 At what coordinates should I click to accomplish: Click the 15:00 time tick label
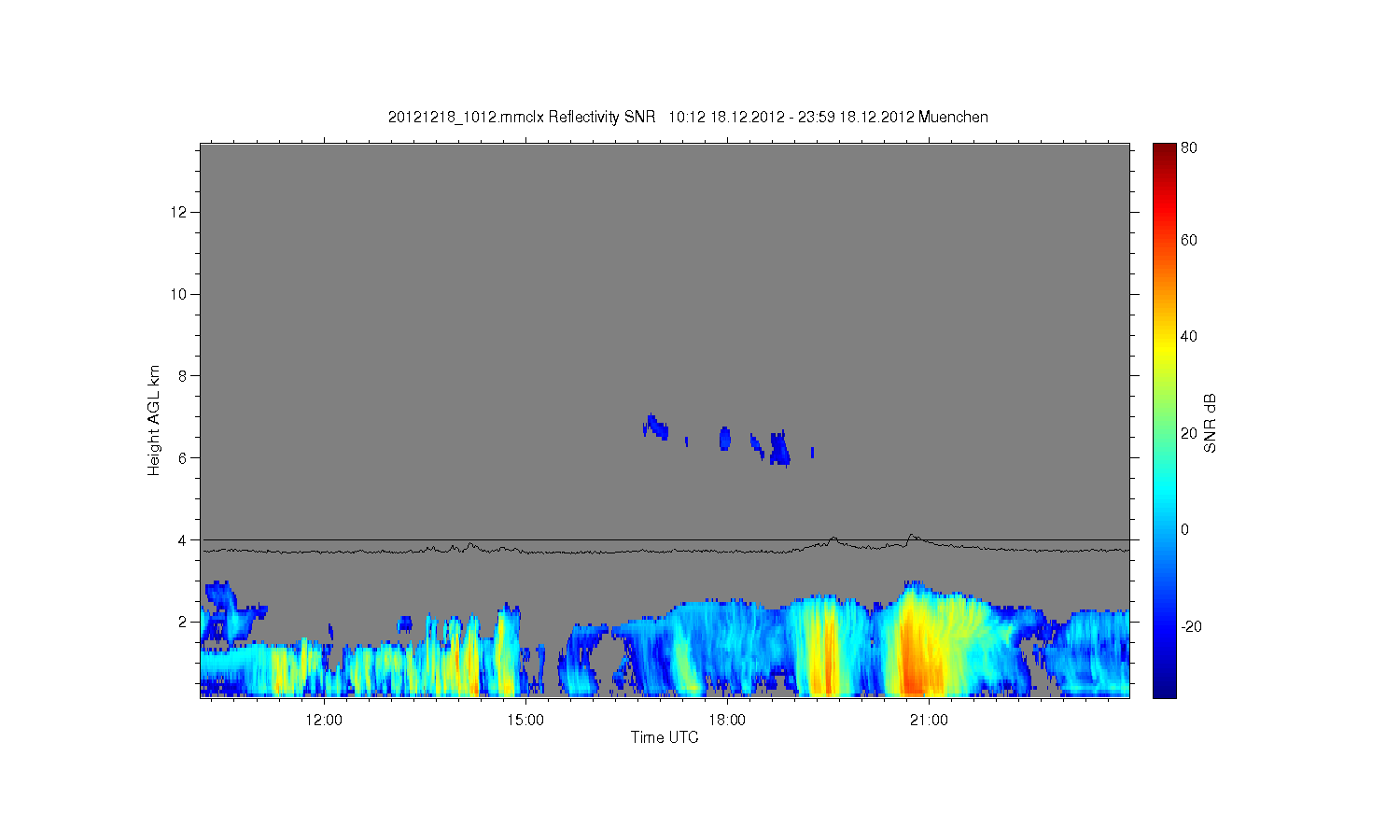(525, 720)
